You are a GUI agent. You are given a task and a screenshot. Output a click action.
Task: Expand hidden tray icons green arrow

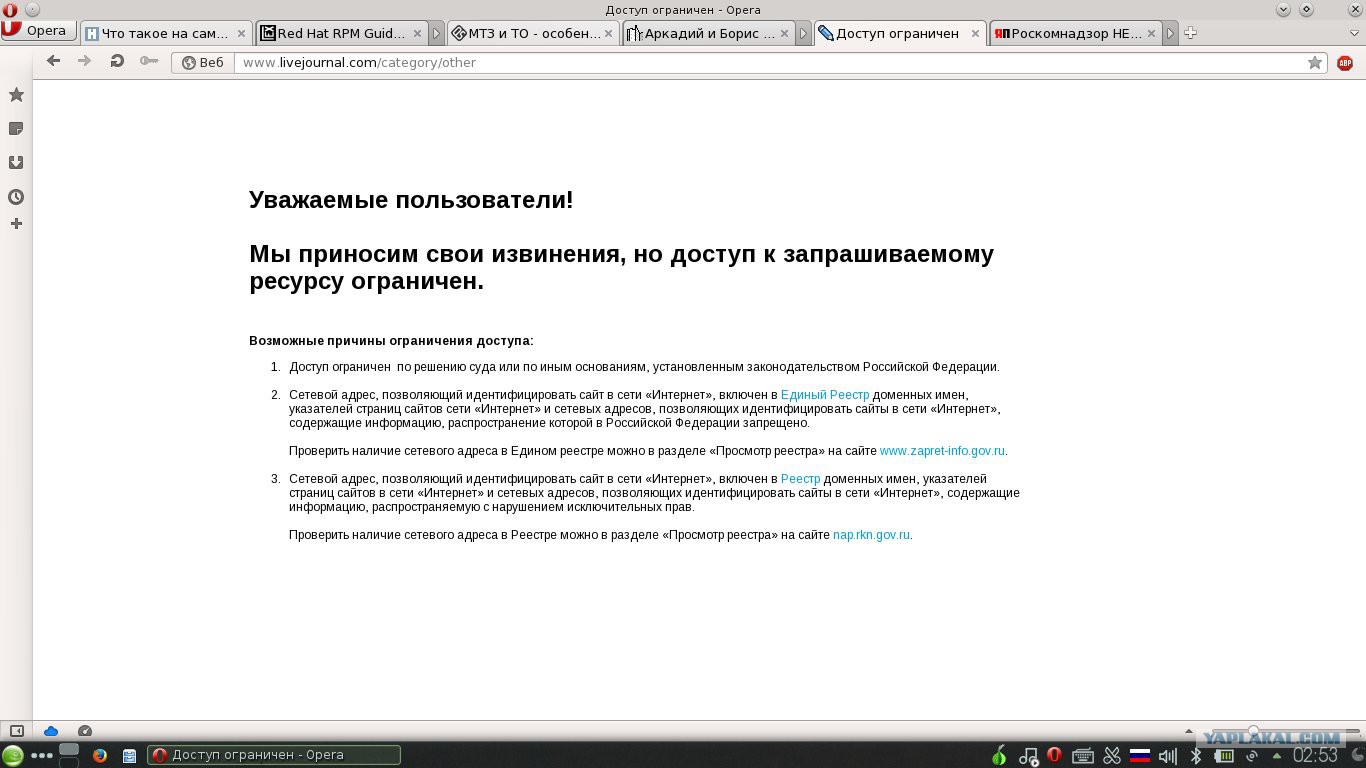click(x=1277, y=755)
